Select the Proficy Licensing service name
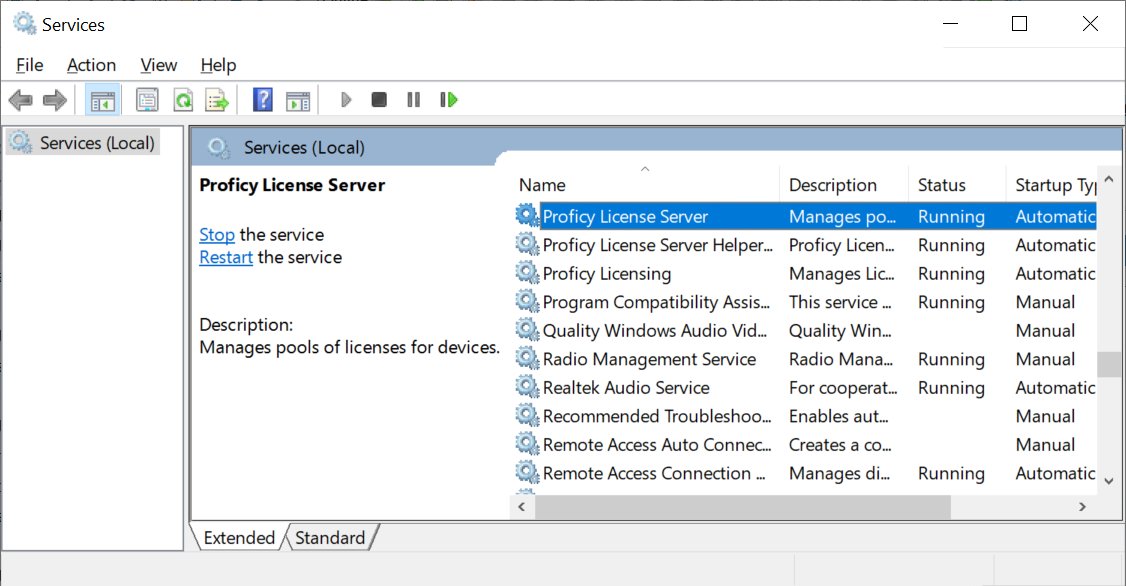Screen dimensions: 1126x586 (607, 274)
